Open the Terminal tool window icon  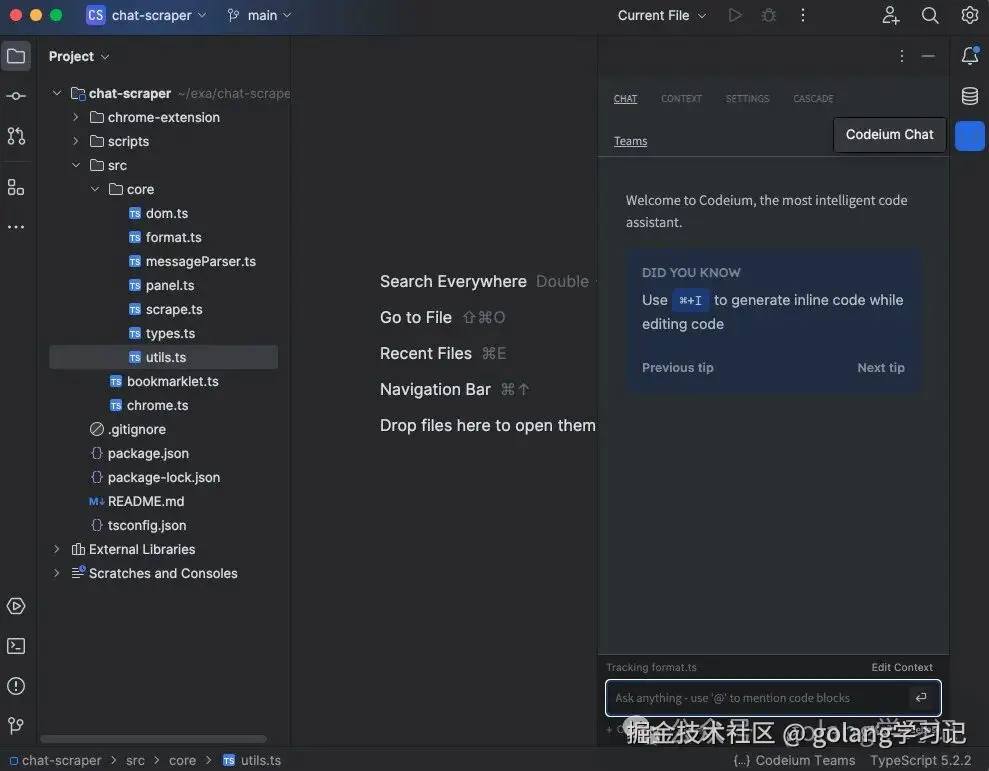tap(16, 646)
